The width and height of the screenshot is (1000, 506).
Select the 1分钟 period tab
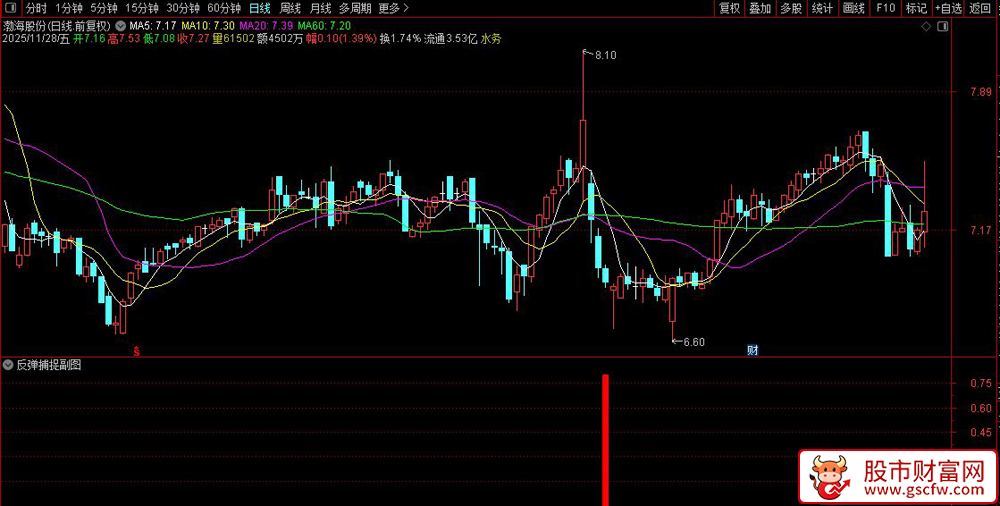pos(68,8)
